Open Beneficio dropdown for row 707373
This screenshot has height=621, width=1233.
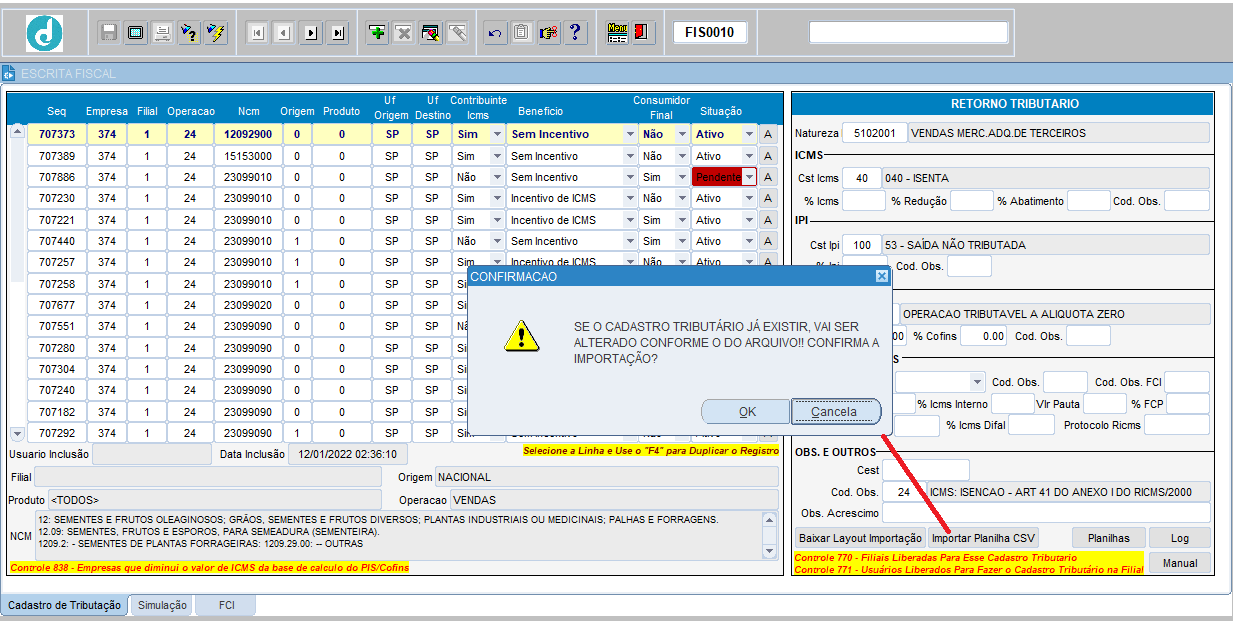(x=630, y=134)
